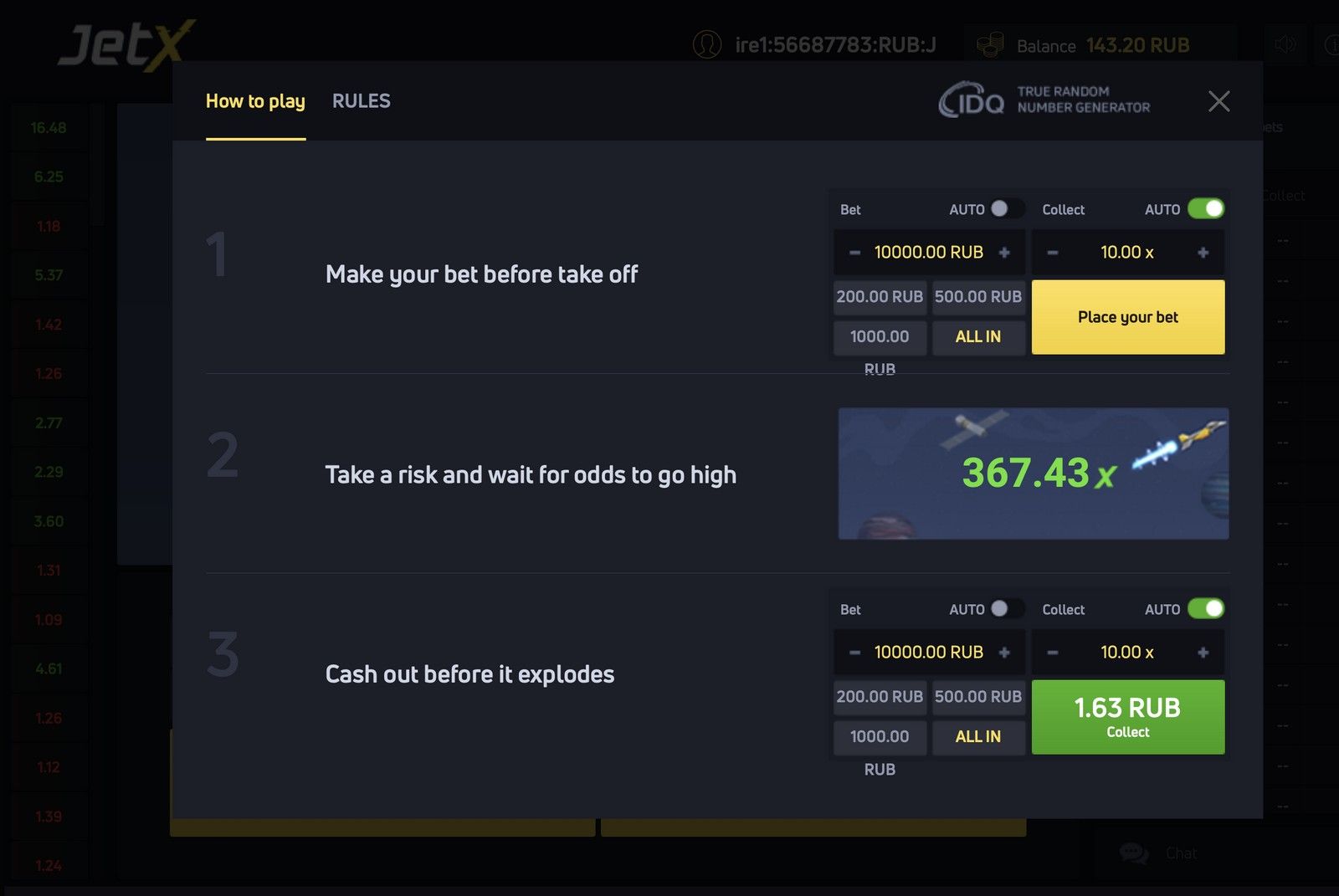Choose ALL IN in step 1
1339x896 pixels.
click(978, 337)
